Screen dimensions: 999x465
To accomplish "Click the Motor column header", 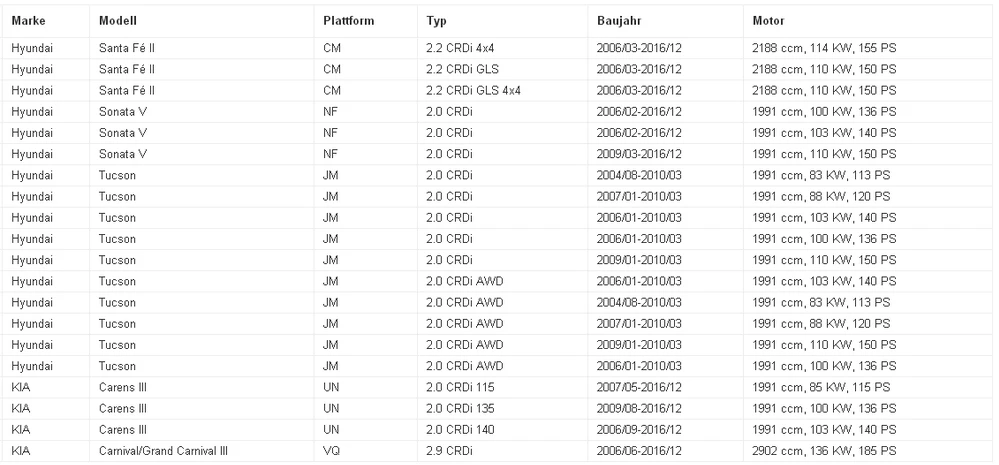I will [x=768, y=20].
